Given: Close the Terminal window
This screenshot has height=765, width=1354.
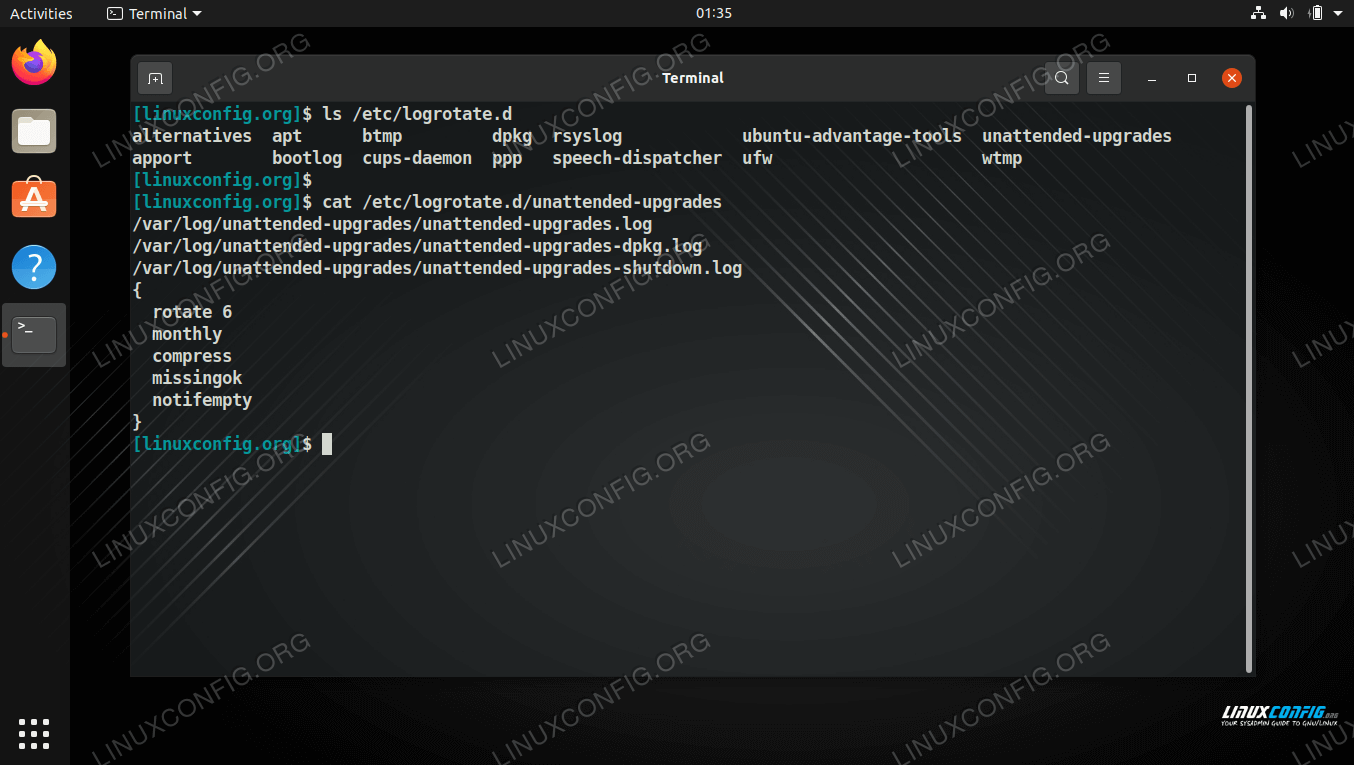Looking at the screenshot, I should (x=1232, y=78).
